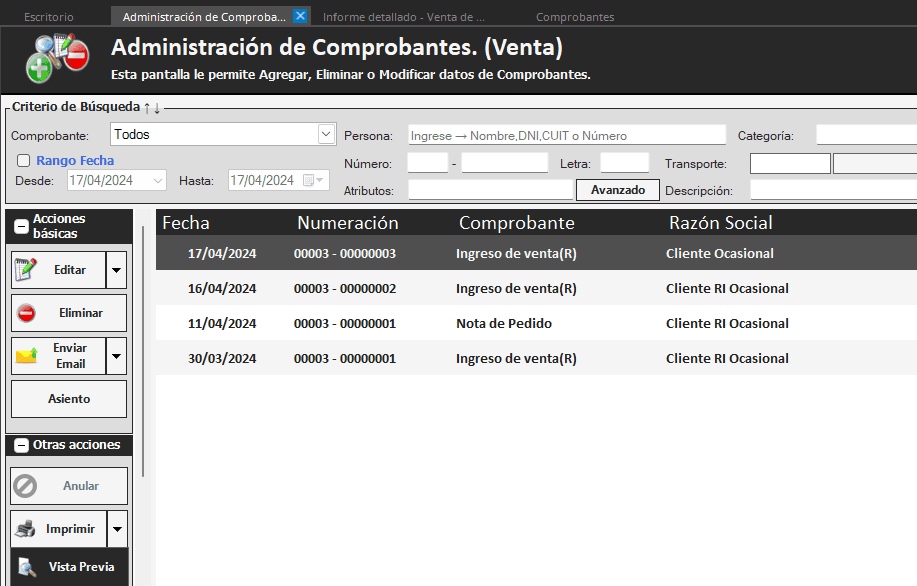
Task: Type in the Persona search field
Action: [566, 135]
